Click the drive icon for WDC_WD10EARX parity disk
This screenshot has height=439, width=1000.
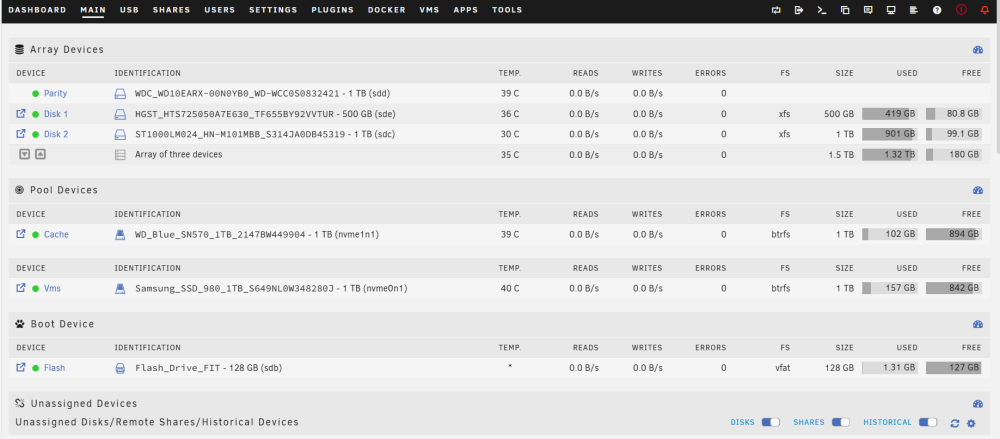tap(120, 94)
